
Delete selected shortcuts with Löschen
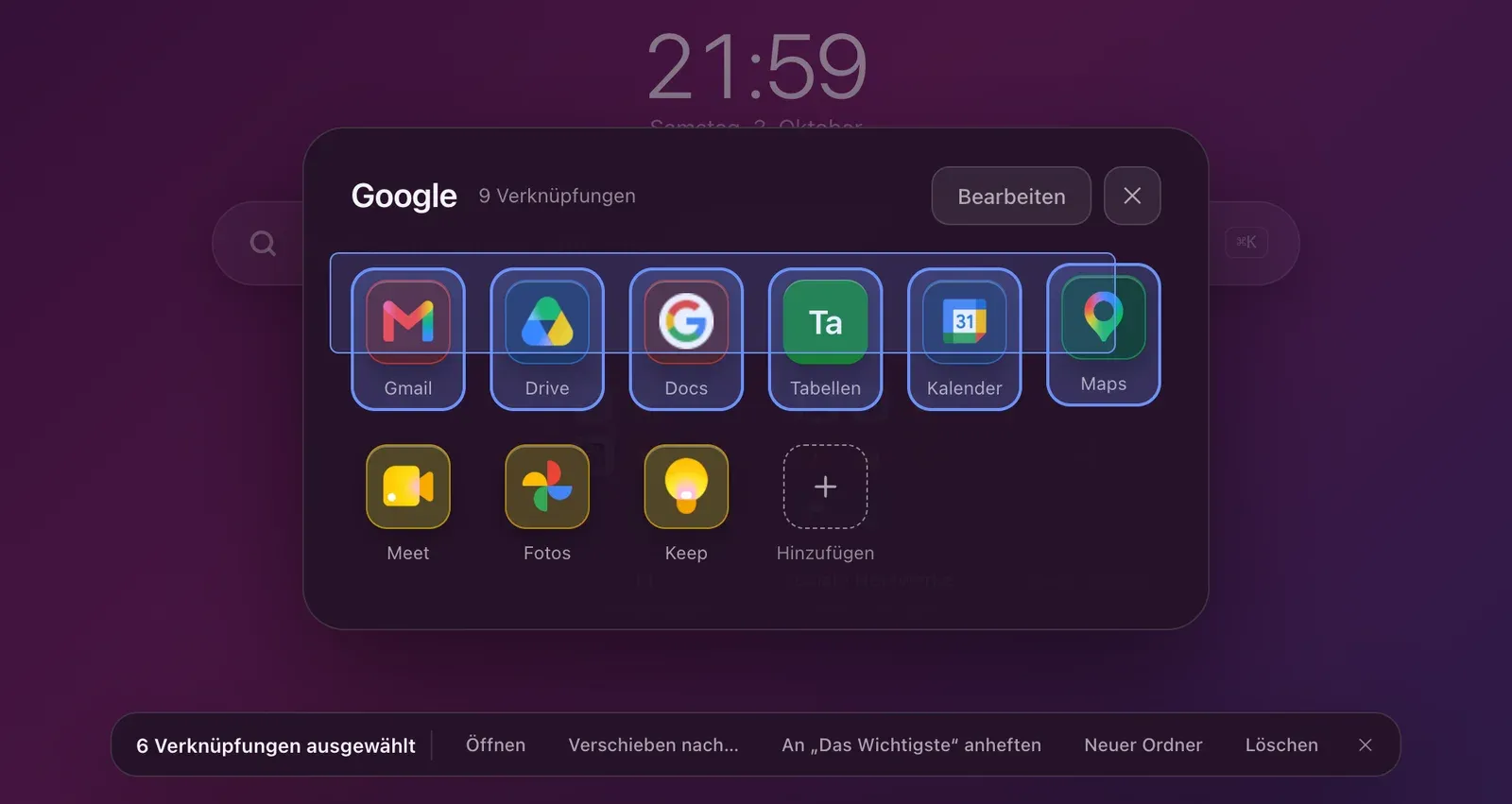tap(1281, 744)
